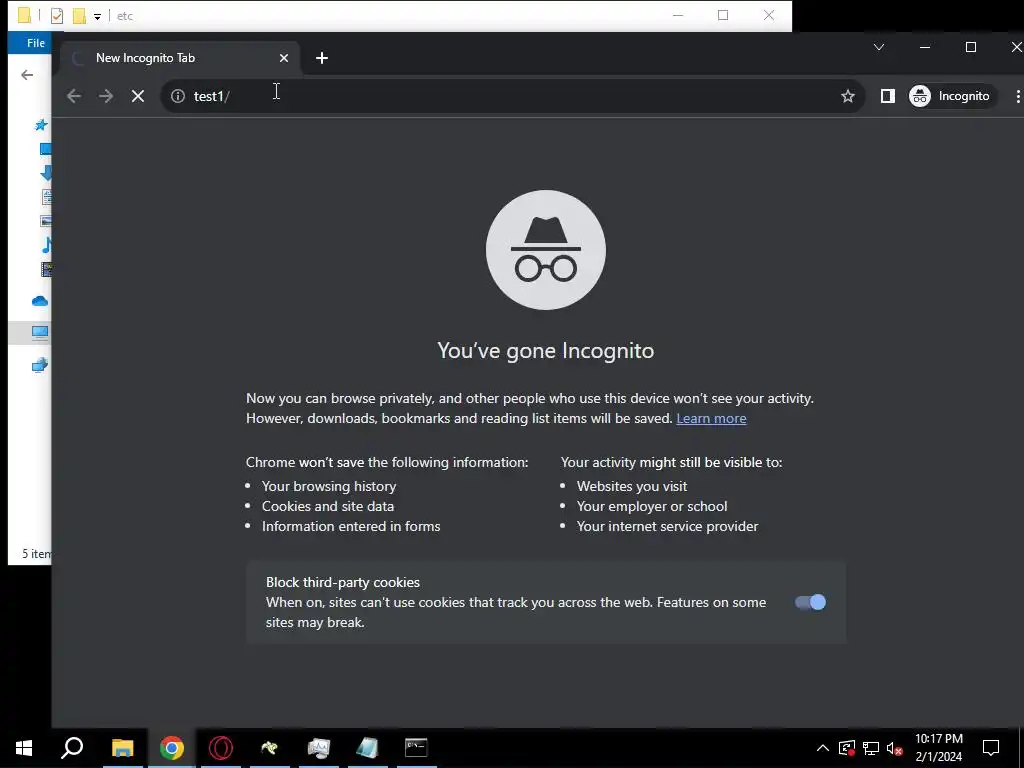Switch to Chrome in the taskbar
1024x768 pixels.
coord(172,748)
